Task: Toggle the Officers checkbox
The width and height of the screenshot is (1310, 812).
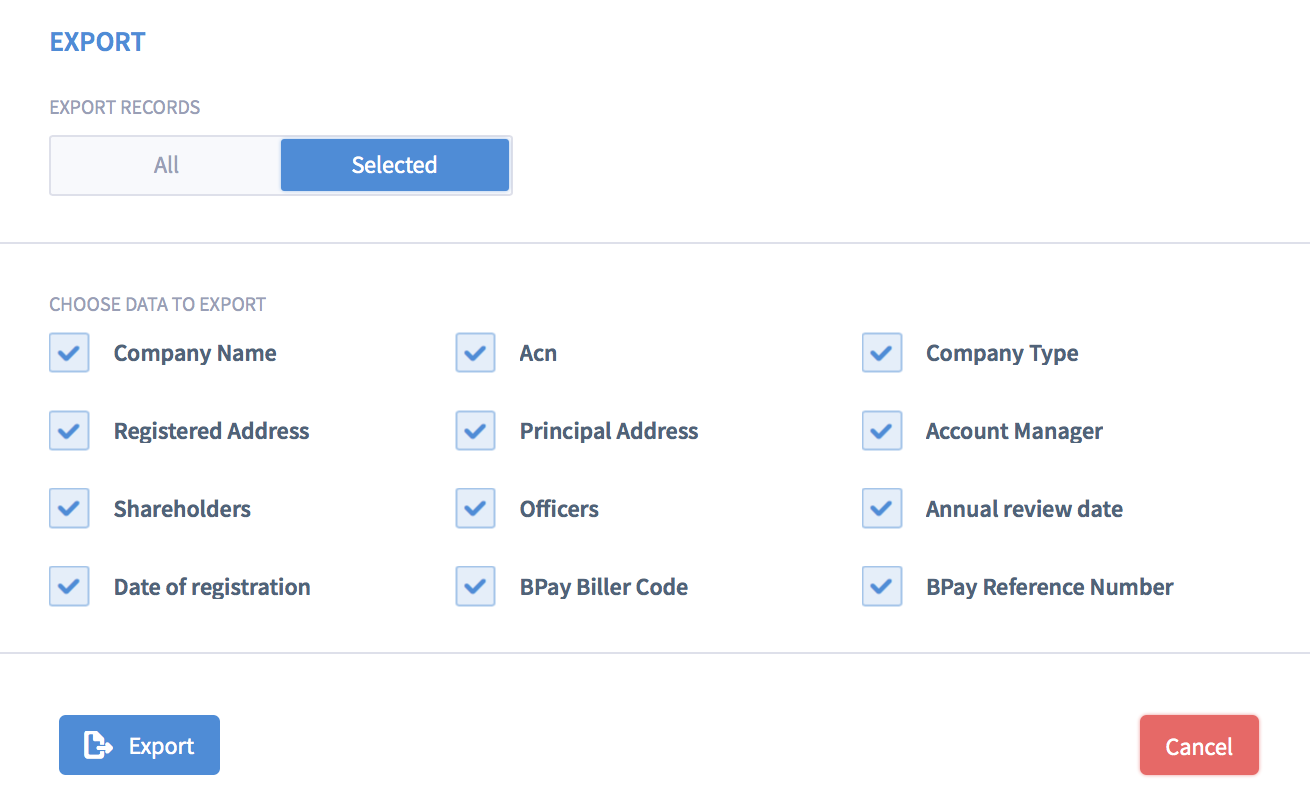Action: click(x=475, y=509)
